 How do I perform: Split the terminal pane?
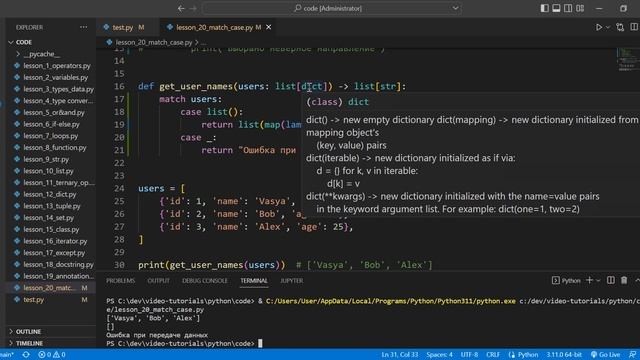coord(611,280)
